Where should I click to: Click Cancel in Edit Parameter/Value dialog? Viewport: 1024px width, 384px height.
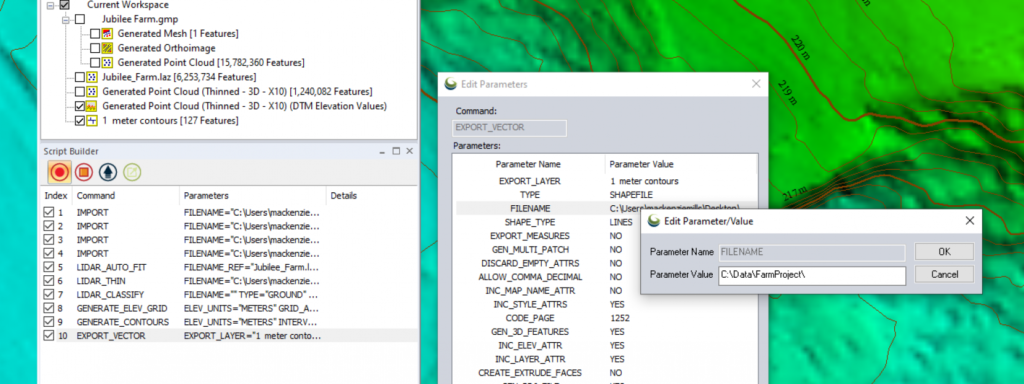click(944, 274)
